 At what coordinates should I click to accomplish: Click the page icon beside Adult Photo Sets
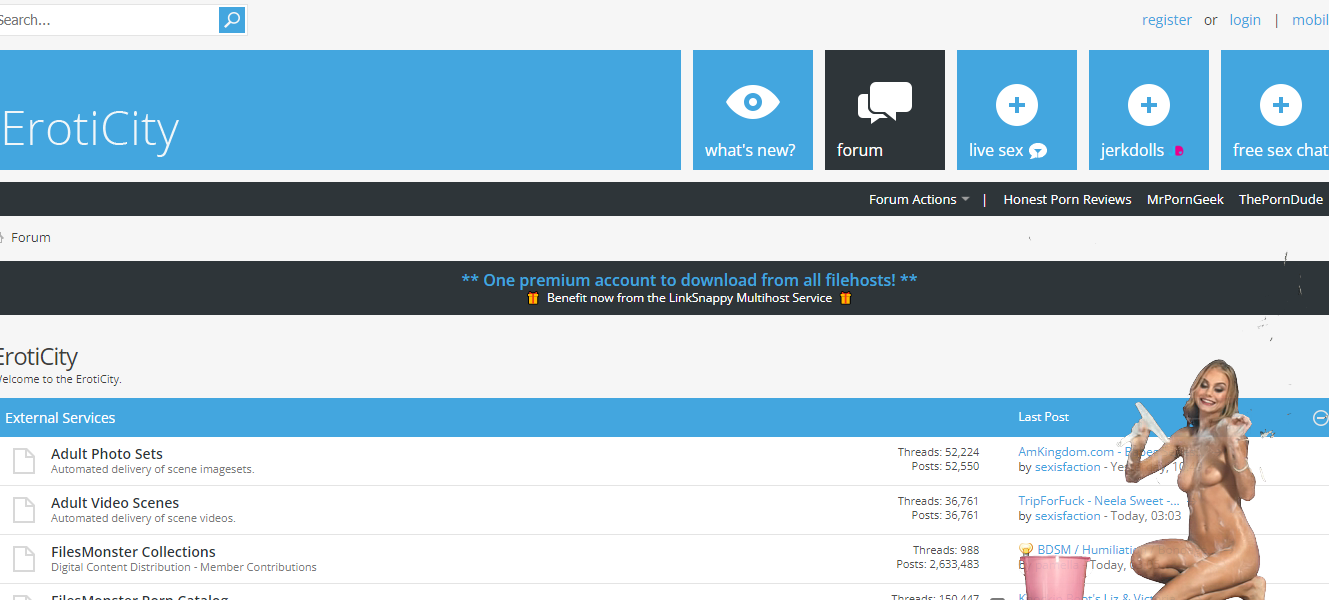coord(23,461)
